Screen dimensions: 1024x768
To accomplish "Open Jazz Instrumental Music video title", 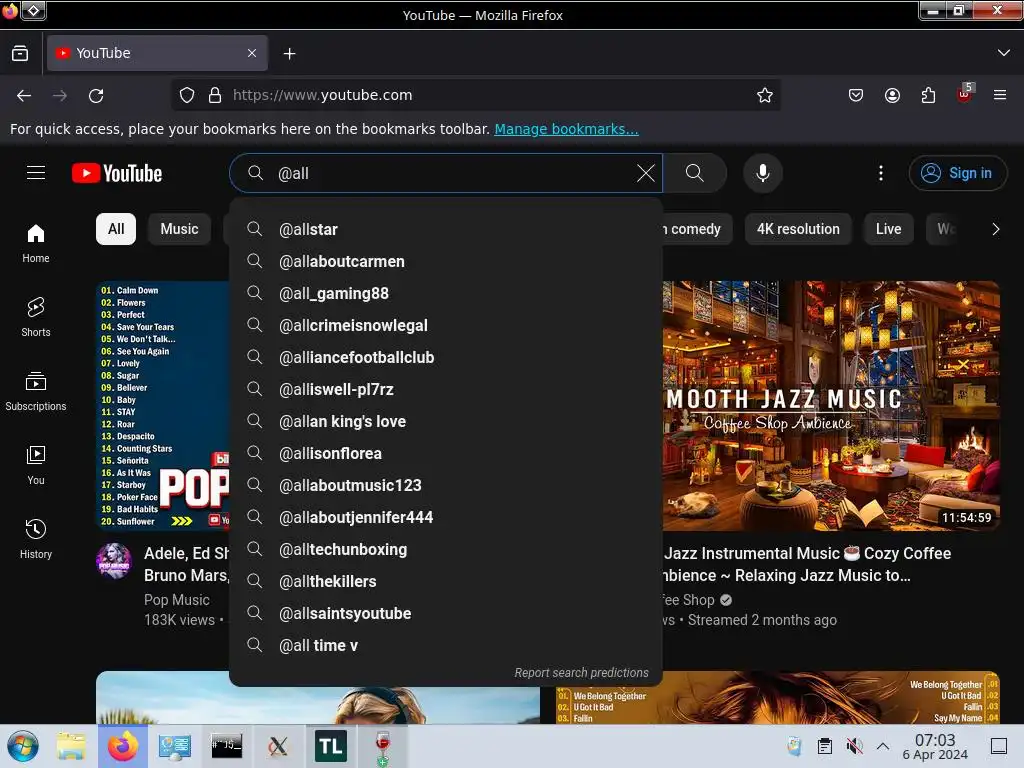I will coord(807,564).
